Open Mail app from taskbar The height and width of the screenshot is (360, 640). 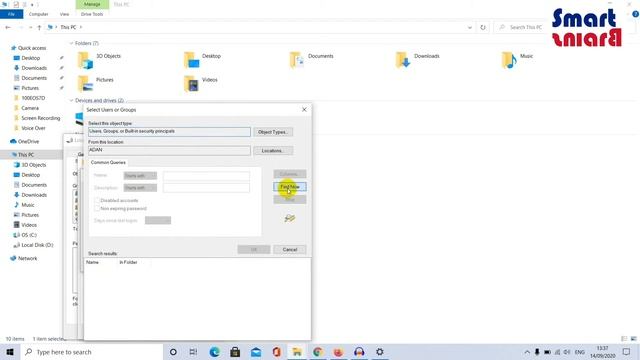256,352
